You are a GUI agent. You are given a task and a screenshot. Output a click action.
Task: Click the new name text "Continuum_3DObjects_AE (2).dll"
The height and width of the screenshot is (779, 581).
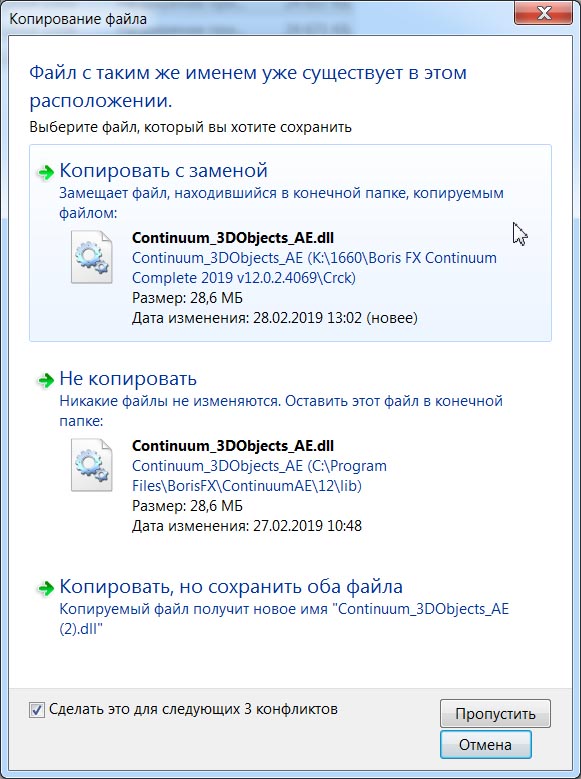tap(284, 619)
